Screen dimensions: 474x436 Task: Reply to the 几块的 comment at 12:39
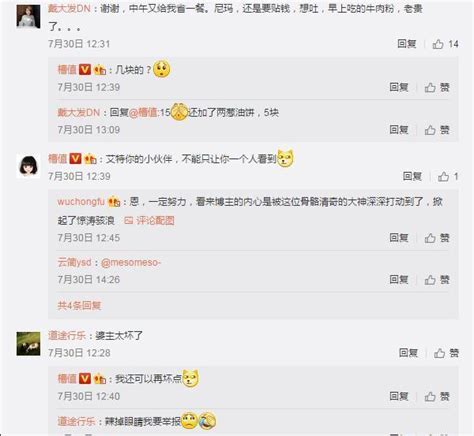(x=399, y=88)
